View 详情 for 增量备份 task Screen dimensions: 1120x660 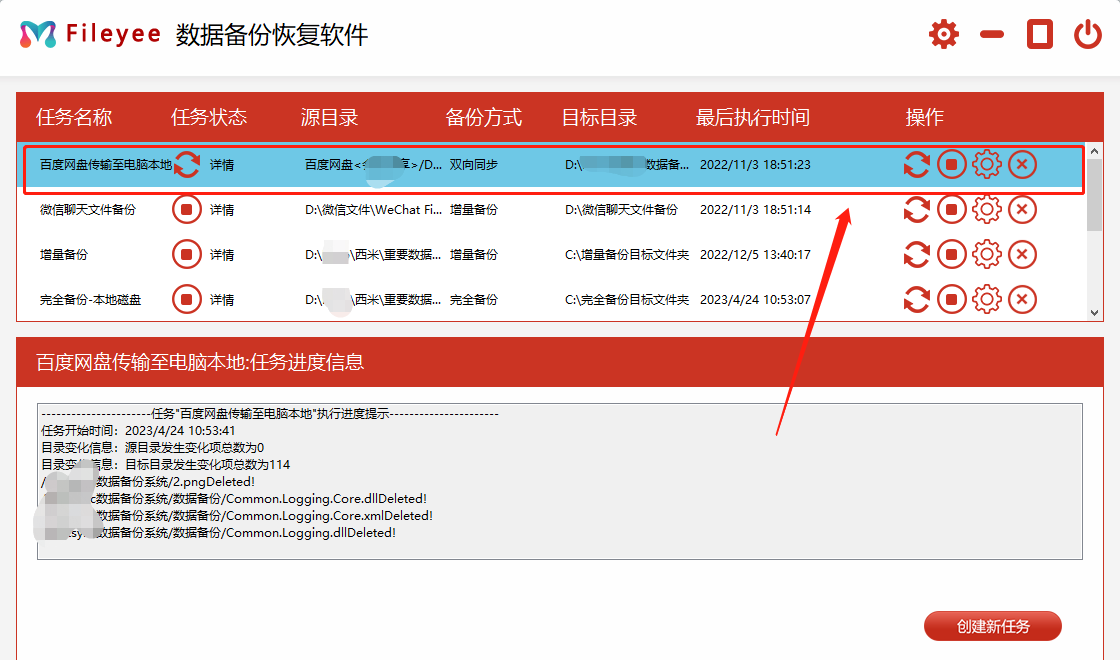coord(222,255)
